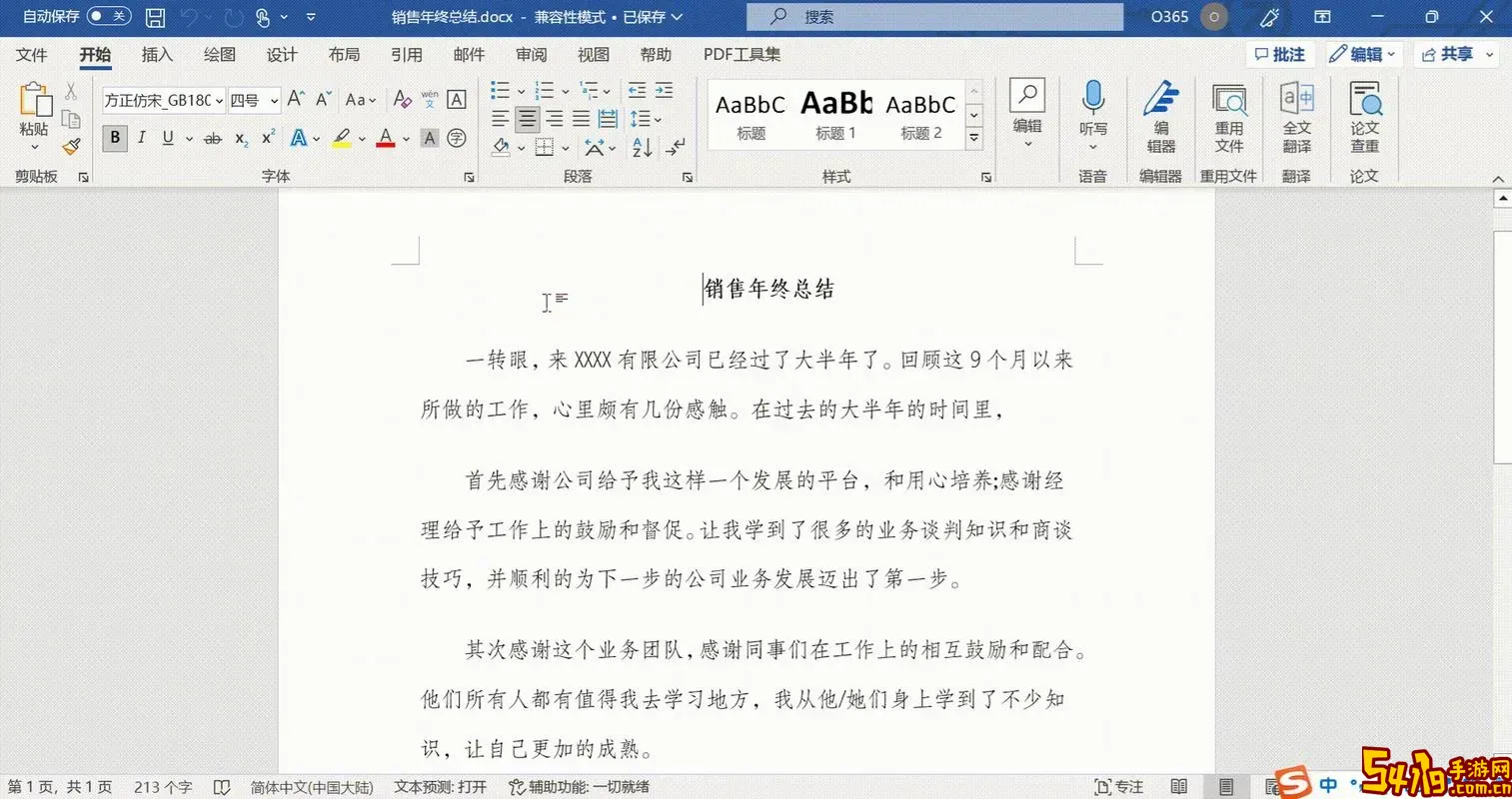The height and width of the screenshot is (799, 1512).
Task: Apply distributed alignment
Action: [x=608, y=119]
